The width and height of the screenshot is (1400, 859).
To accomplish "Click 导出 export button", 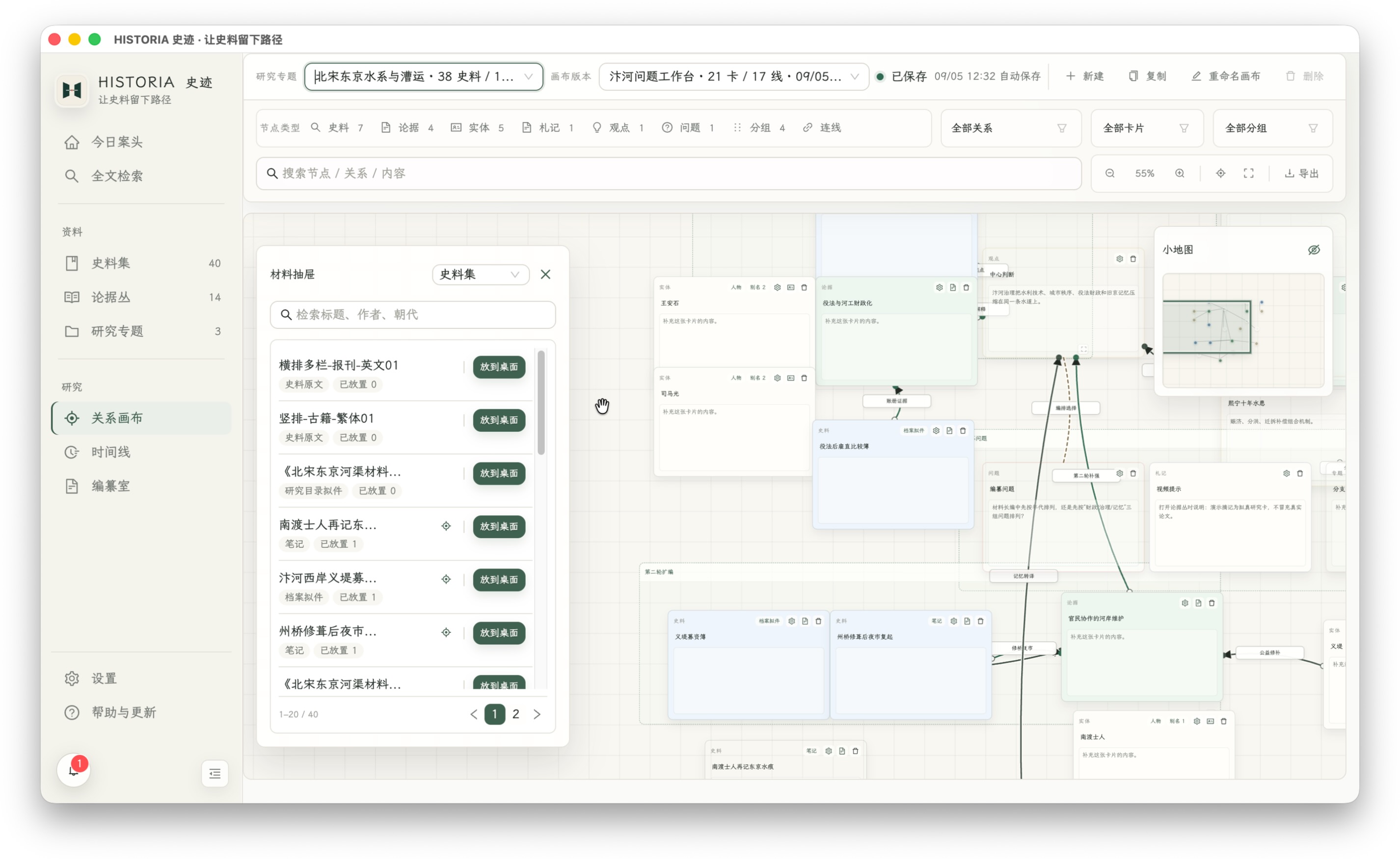I will tap(1302, 173).
